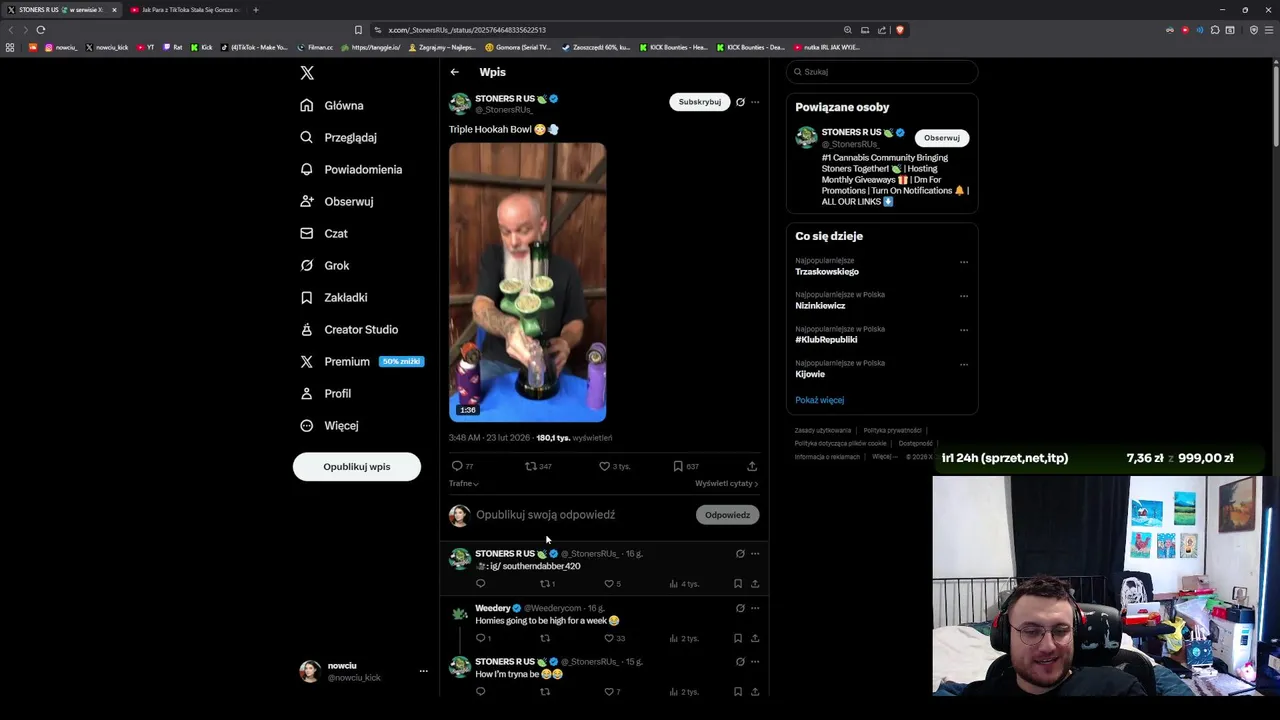Switch to the YouTube Jak Para z TikToka tab
The width and height of the screenshot is (1280, 720).
(184, 10)
